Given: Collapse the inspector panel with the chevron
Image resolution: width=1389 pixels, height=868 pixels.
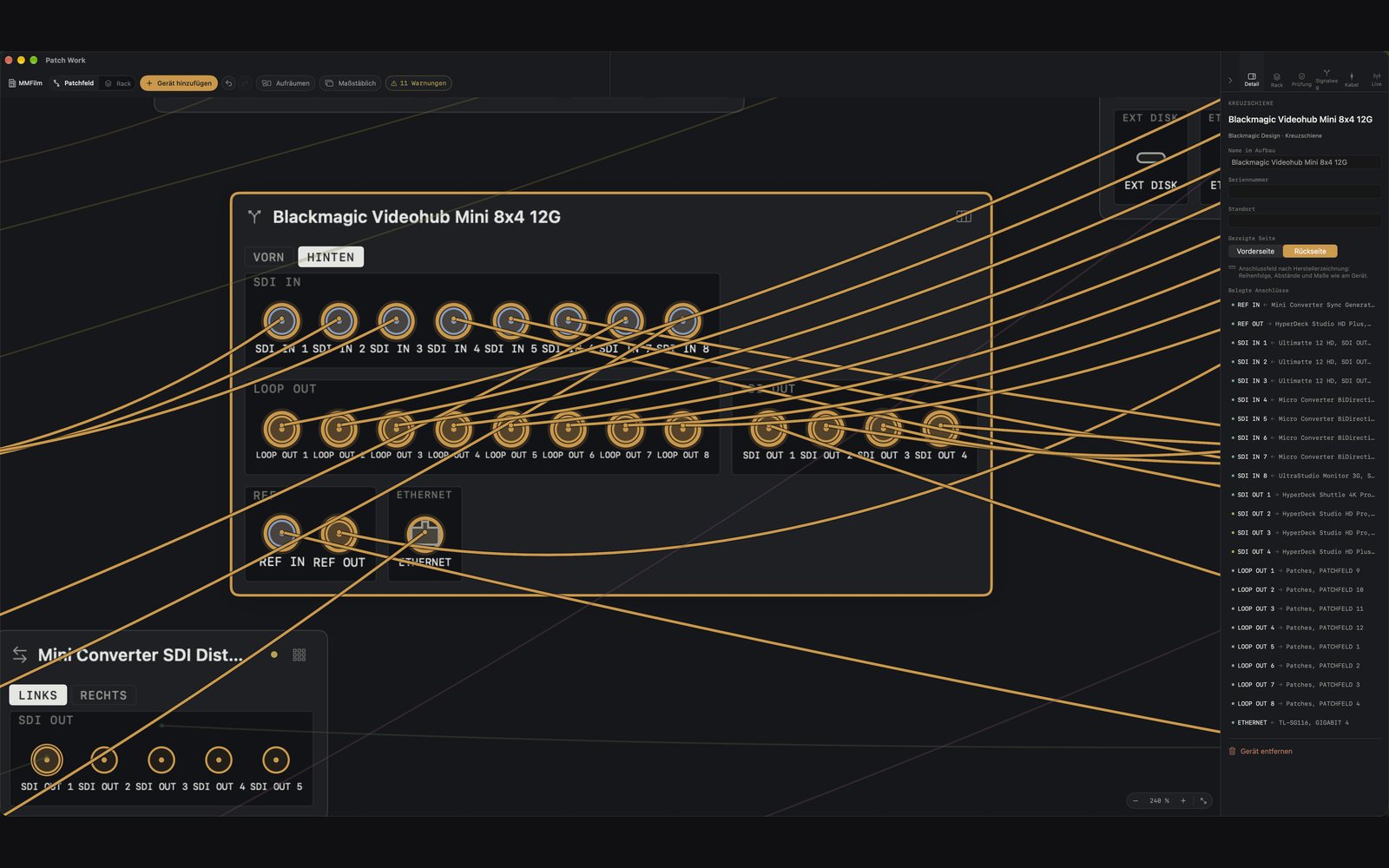Looking at the screenshot, I should pyautogui.click(x=1230, y=81).
